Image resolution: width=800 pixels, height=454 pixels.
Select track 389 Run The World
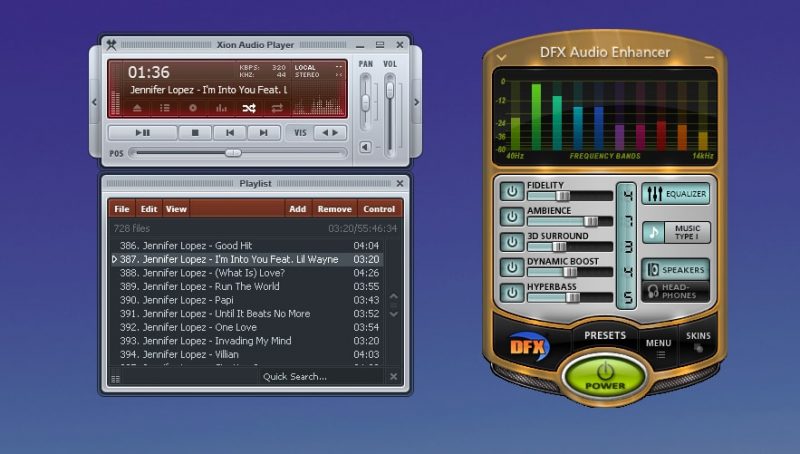click(247, 286)
